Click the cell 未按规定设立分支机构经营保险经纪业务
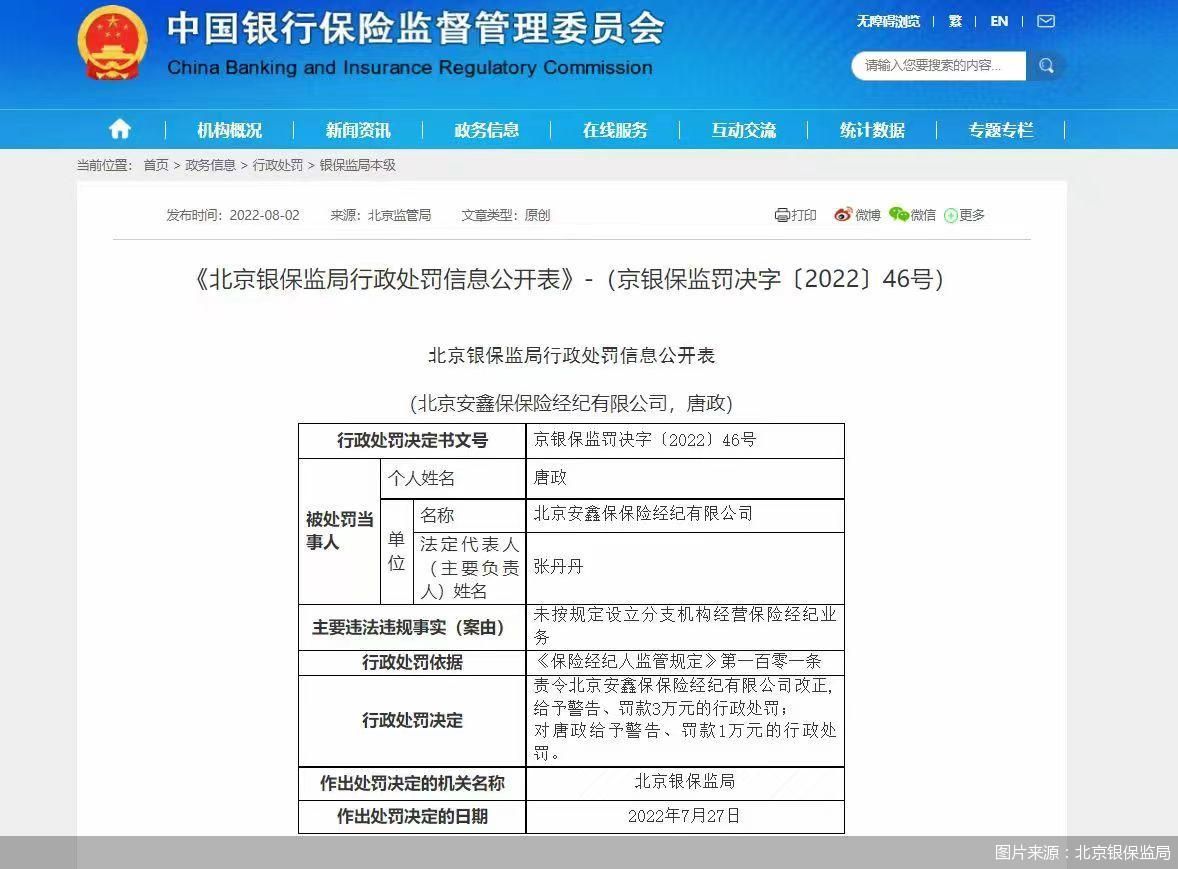 tap(684, 626)
